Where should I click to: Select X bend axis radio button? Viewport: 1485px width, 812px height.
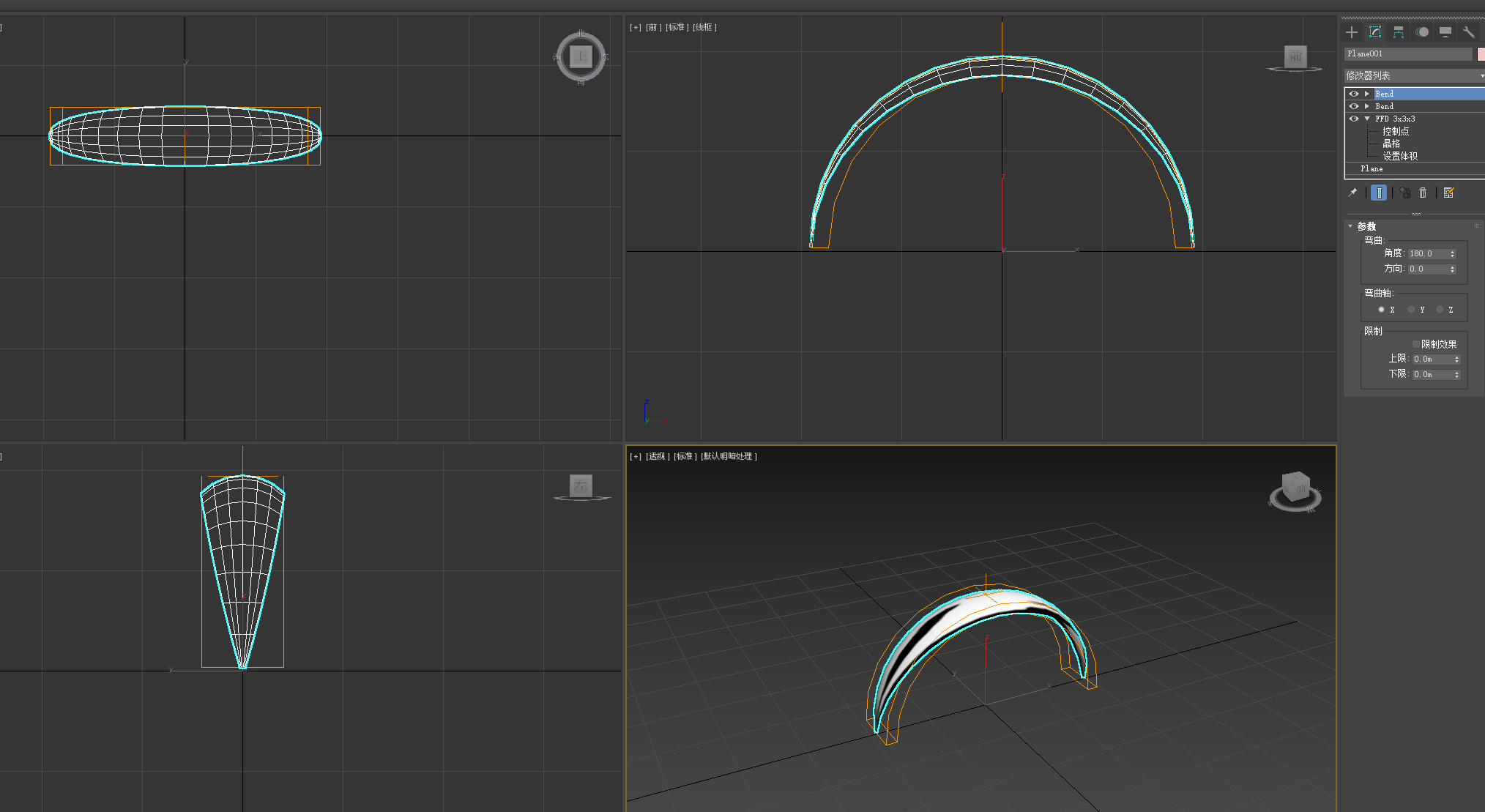click(x=1381, y=310)
